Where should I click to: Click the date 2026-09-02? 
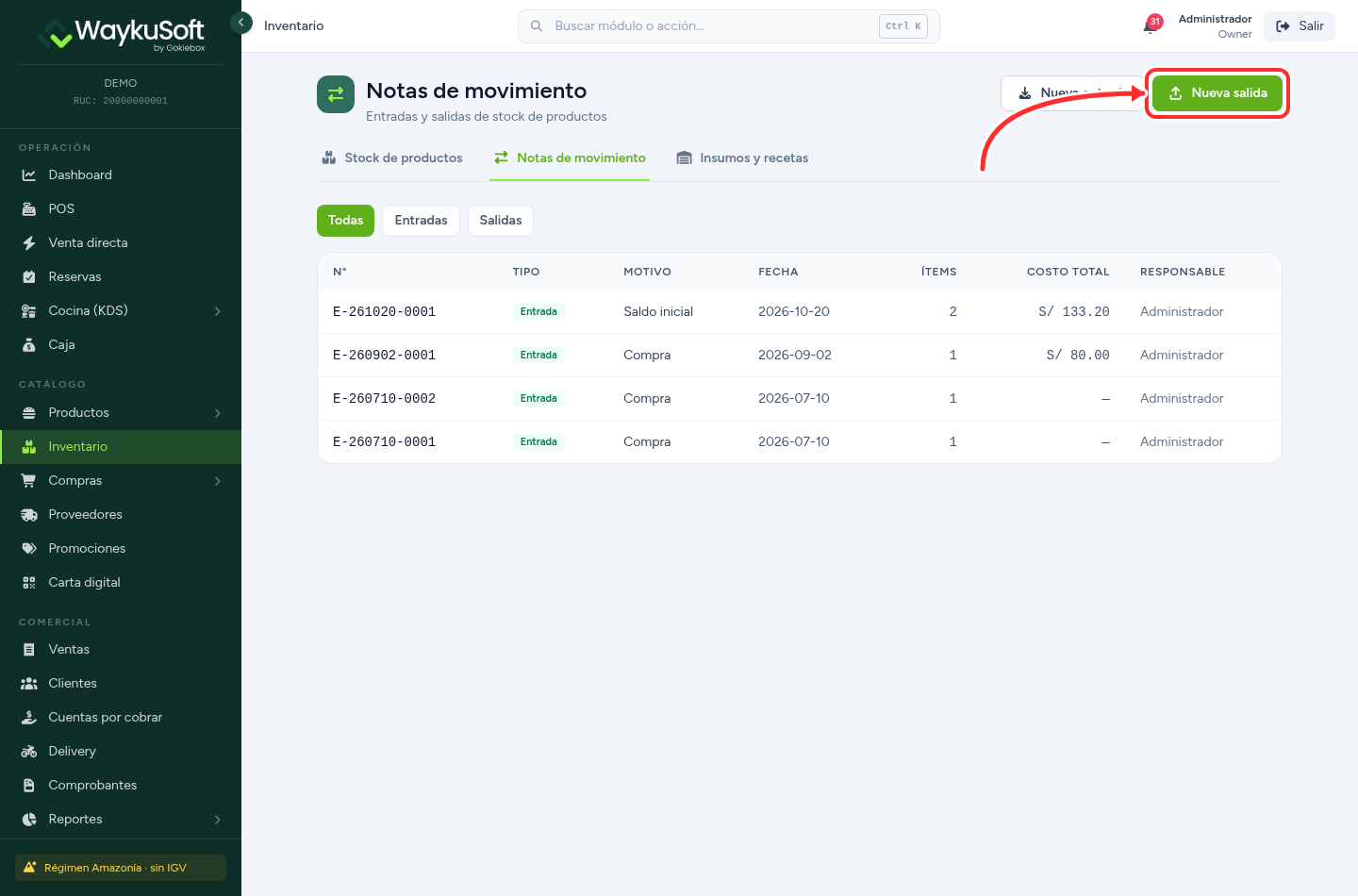(x=795, y=356)
